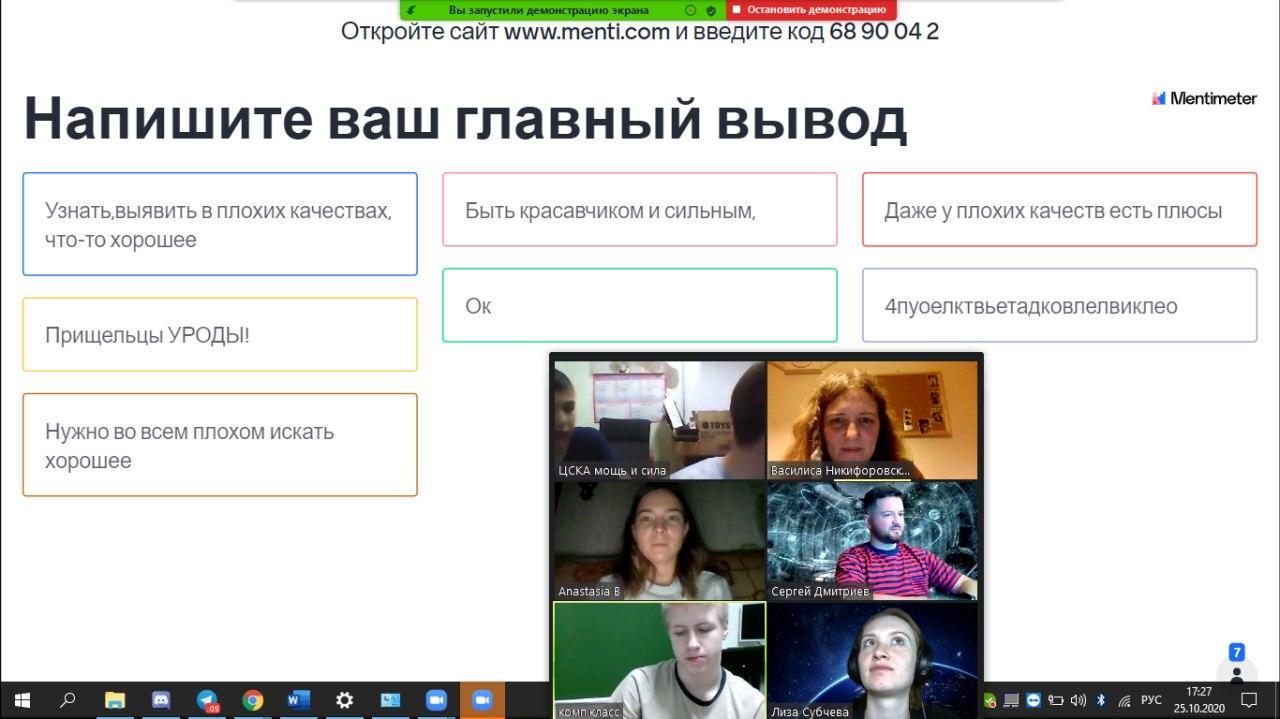Viewport: 1280px width, 719px height.
Task: Switch the РУС input language indicator
Action: (x=1151, y=700)
